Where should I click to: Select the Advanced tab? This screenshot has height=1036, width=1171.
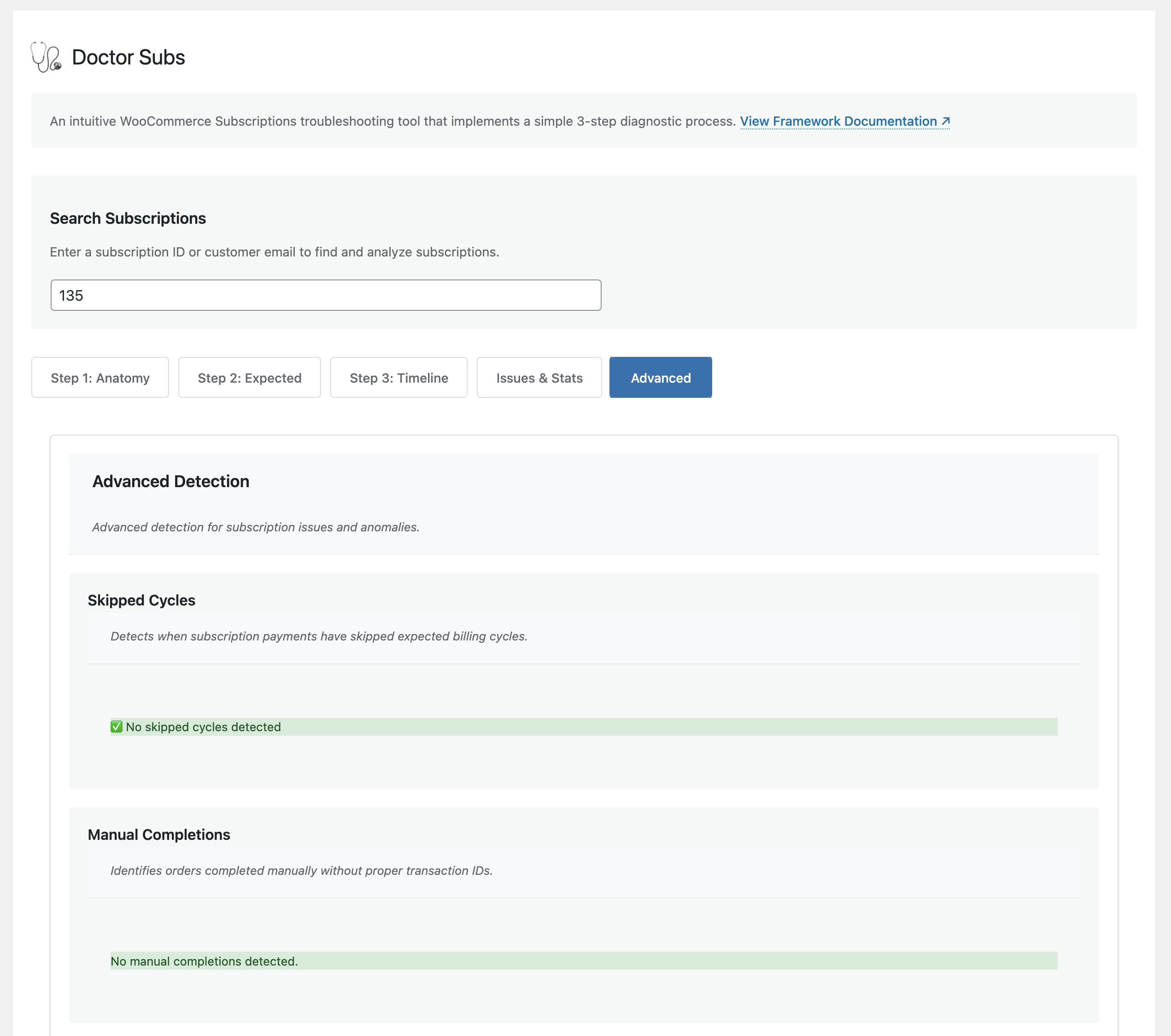pos(660,378)
